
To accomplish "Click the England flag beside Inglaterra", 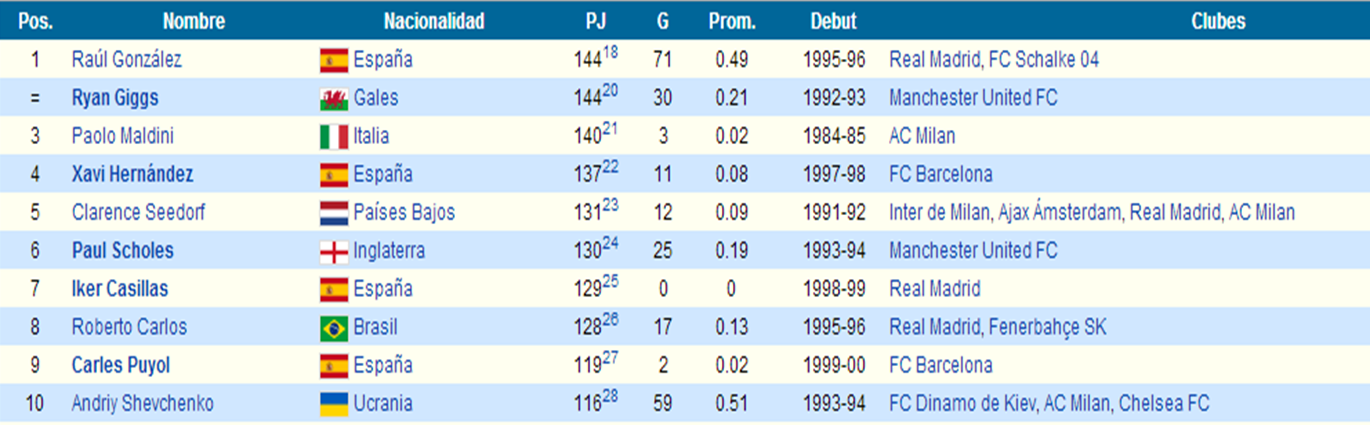I will pos(333,251).
